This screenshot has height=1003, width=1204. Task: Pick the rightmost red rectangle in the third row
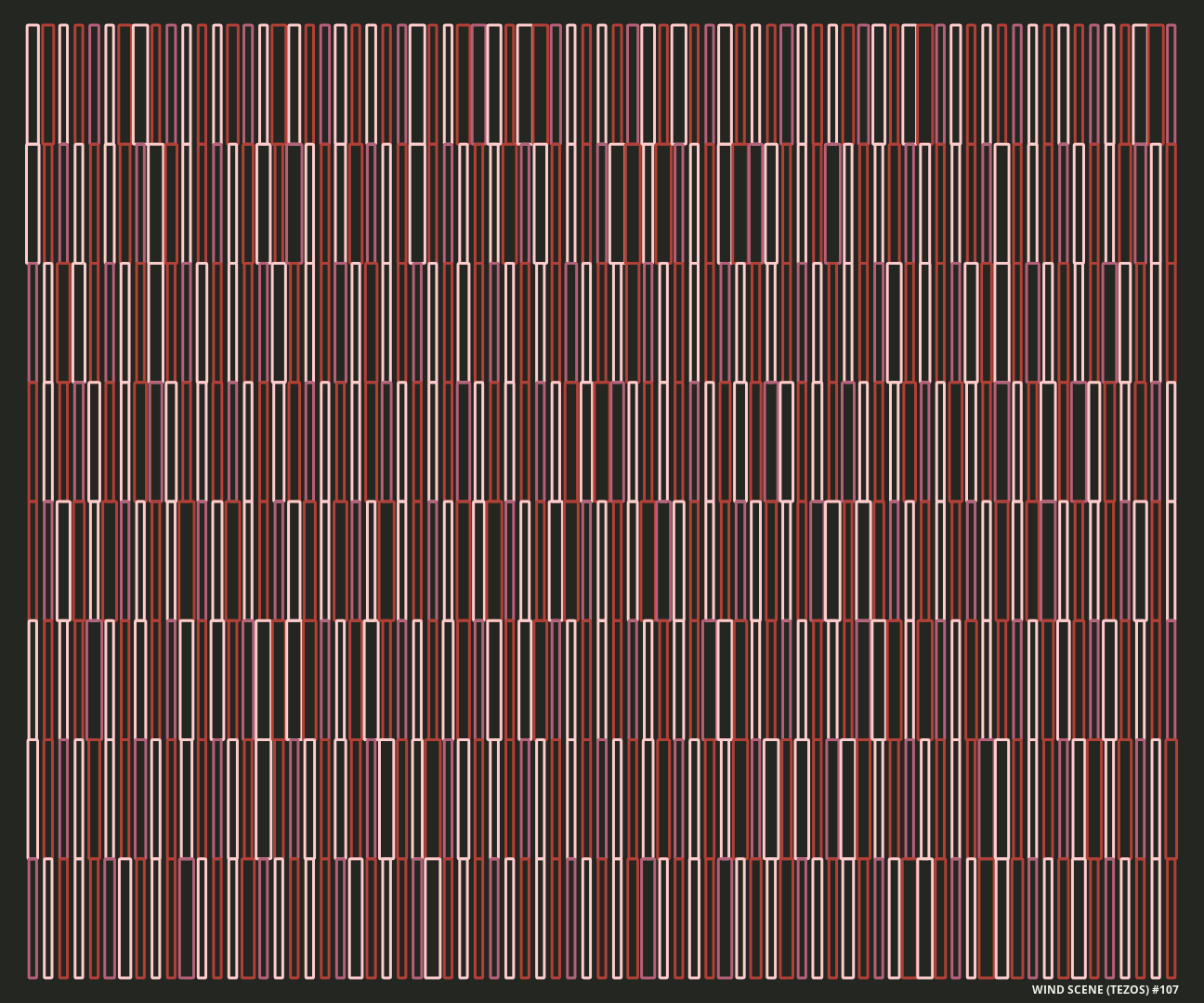click(x=1171, y=322)
